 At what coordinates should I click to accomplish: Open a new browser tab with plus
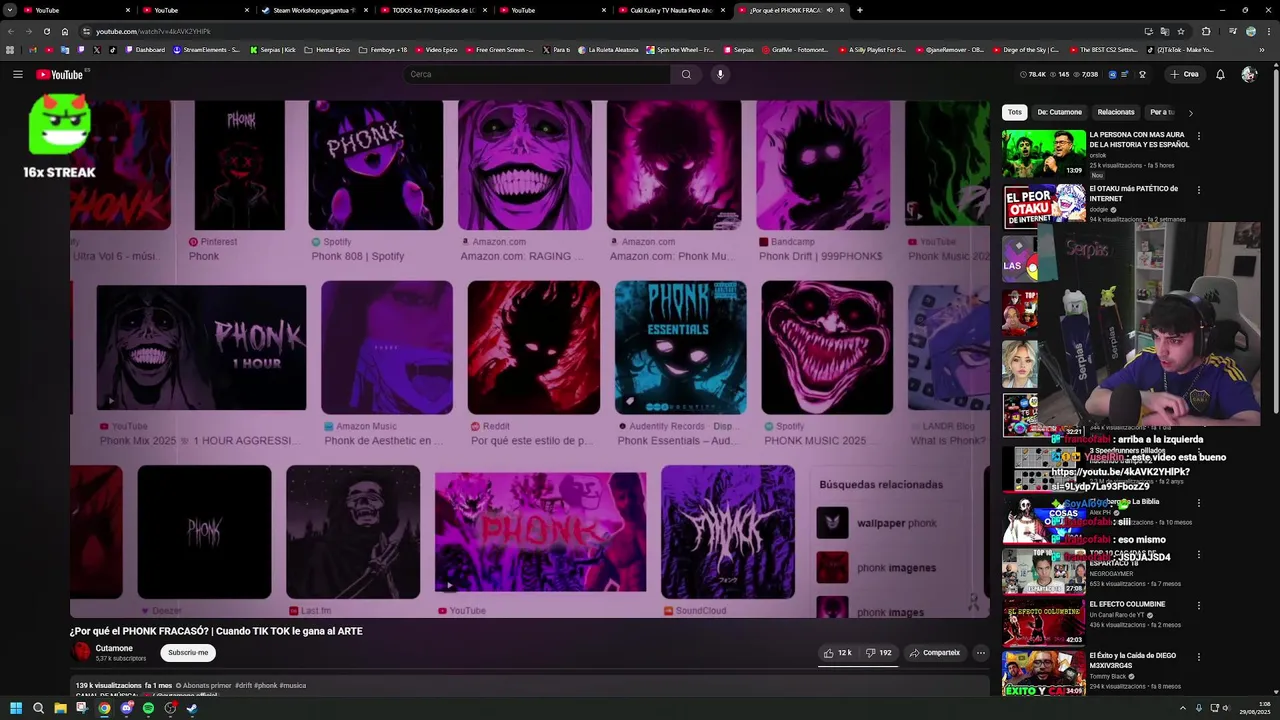click(859, 10)
